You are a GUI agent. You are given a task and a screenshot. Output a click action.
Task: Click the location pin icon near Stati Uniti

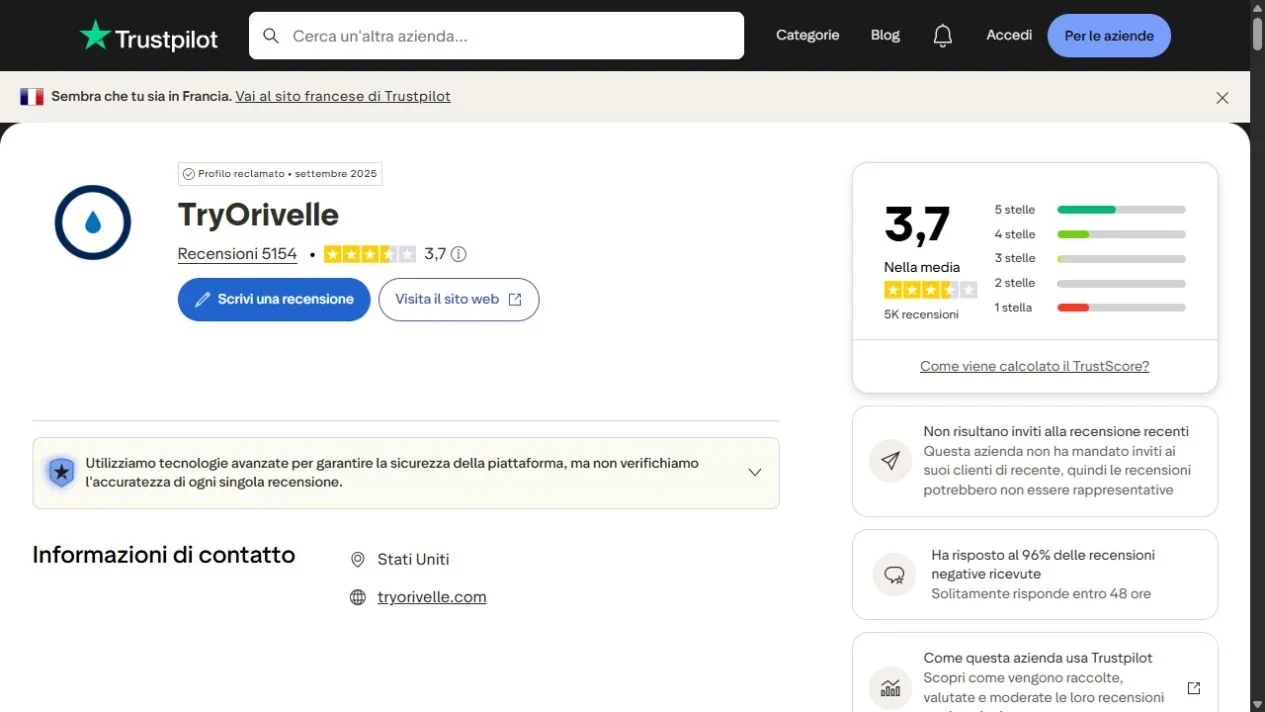357,560
